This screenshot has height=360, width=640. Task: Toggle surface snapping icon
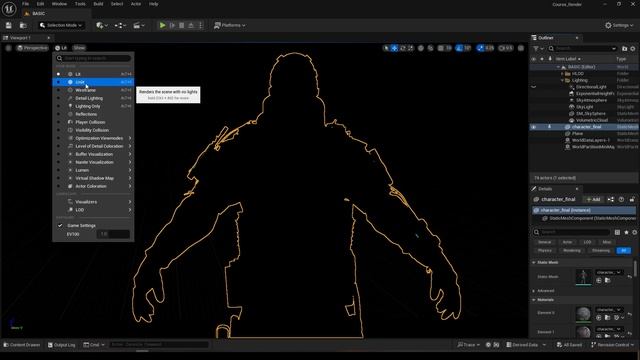(431, 48)
